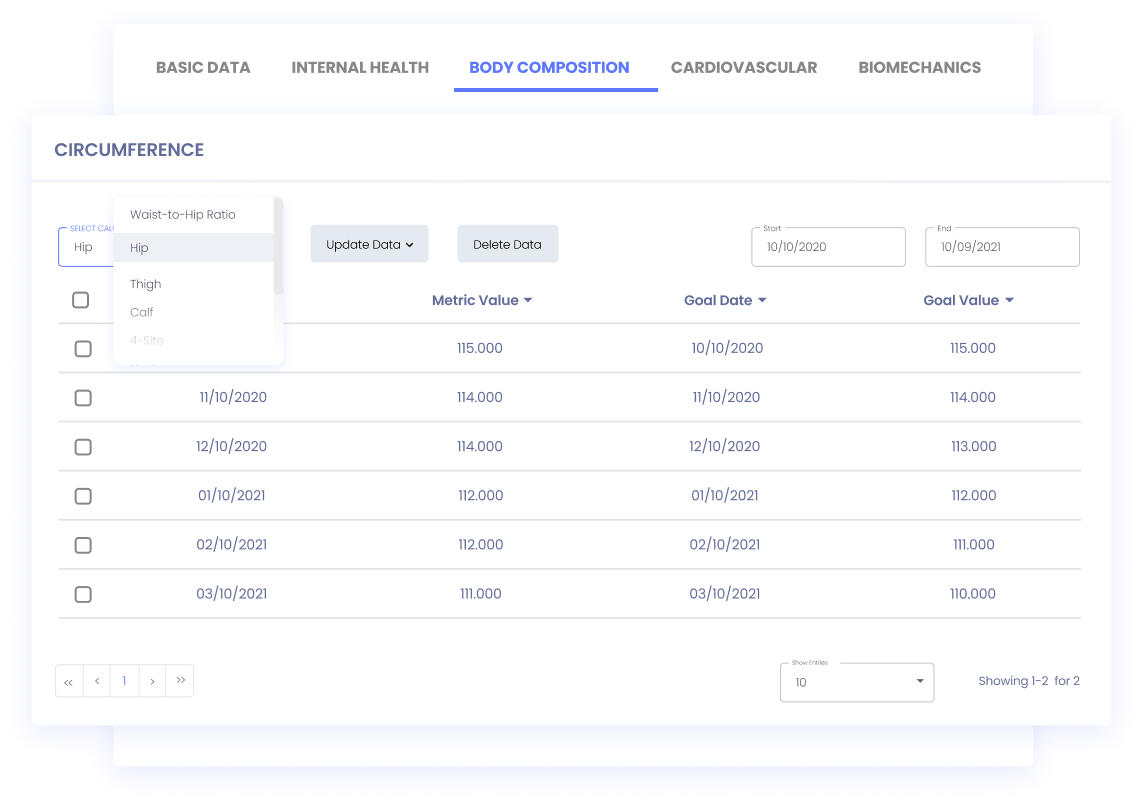Viewport: 1140px width, 803px height.
Task: Select the 12/10/2020 row checkbox
Action: pos(83,447)
